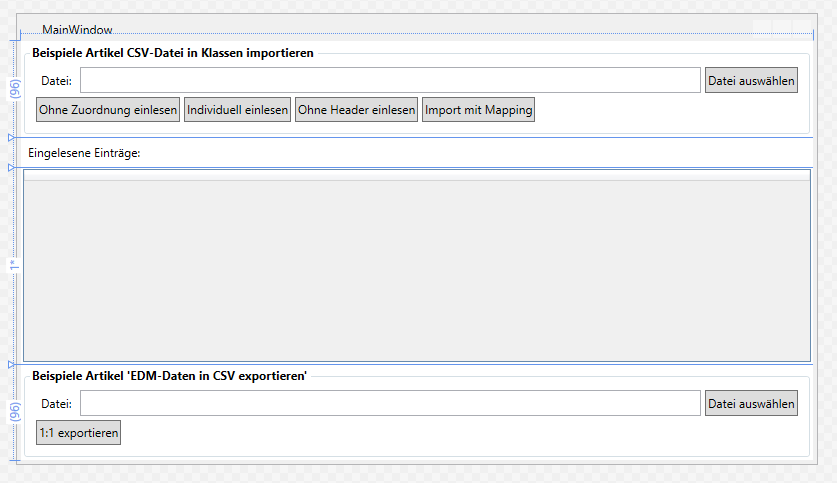Click the top '(96)' row height indicator
This screenshot has width=837, height=483.
(x=13, y=89)
